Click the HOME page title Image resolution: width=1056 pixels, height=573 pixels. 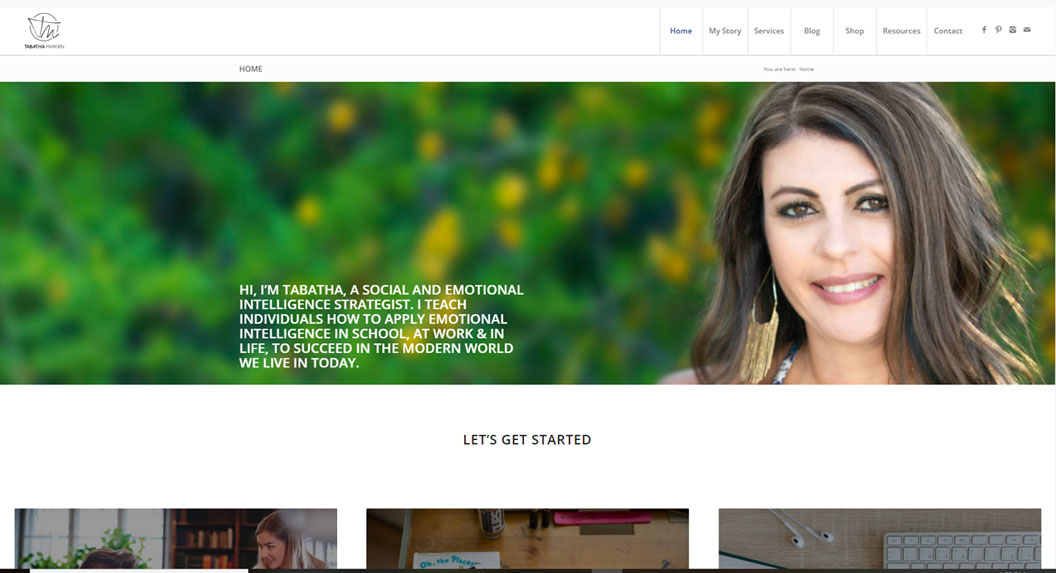pos(251,69)
